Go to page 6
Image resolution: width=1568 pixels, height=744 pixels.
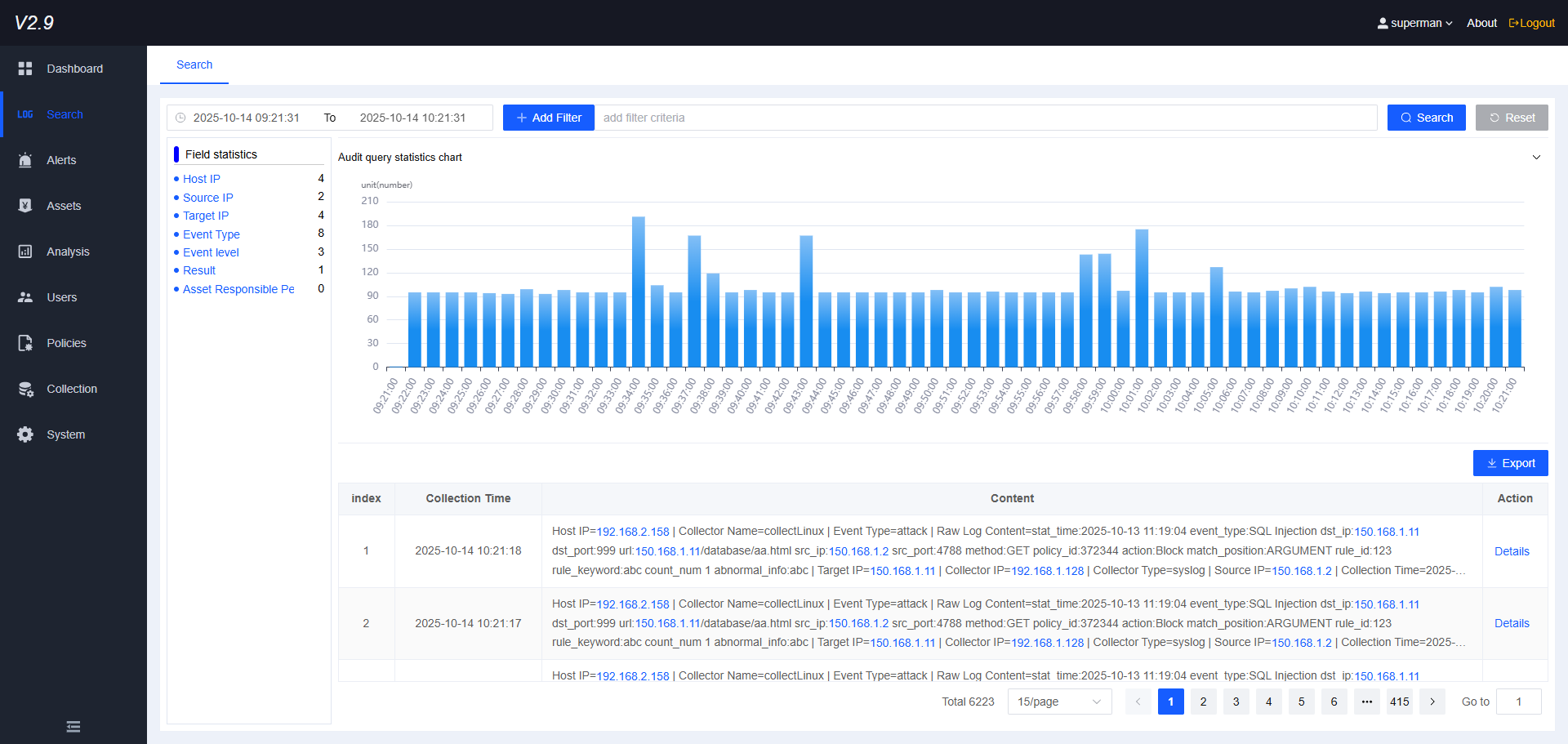click(1334, 702)
